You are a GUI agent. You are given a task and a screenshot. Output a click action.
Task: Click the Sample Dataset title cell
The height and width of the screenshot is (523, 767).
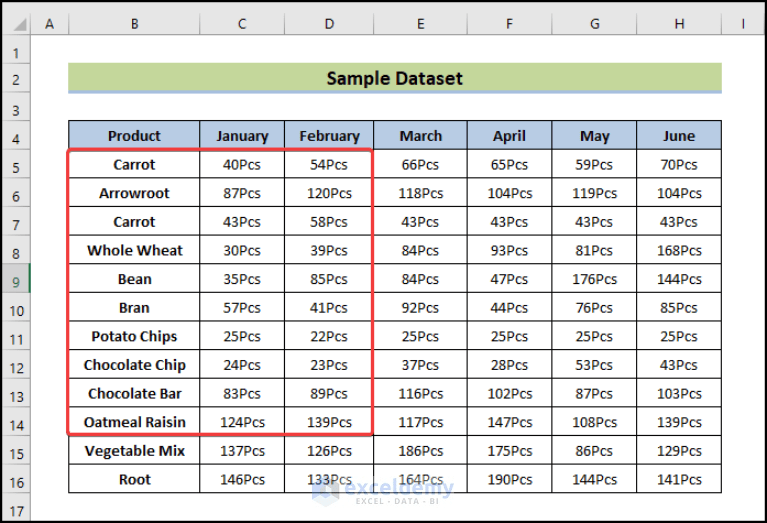(395, 78)
